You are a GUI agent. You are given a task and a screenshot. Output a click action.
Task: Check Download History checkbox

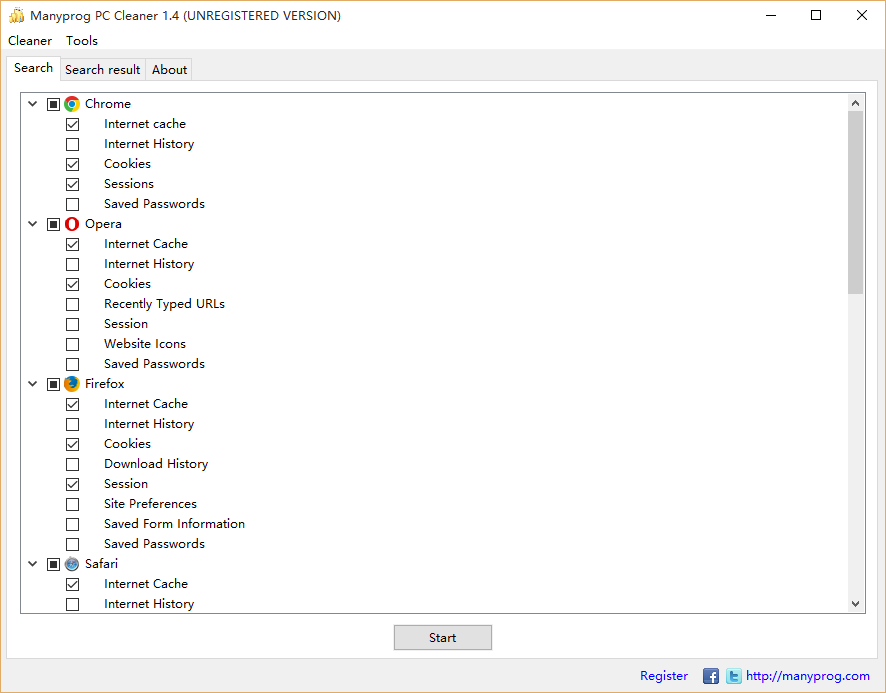pos(72,464)
